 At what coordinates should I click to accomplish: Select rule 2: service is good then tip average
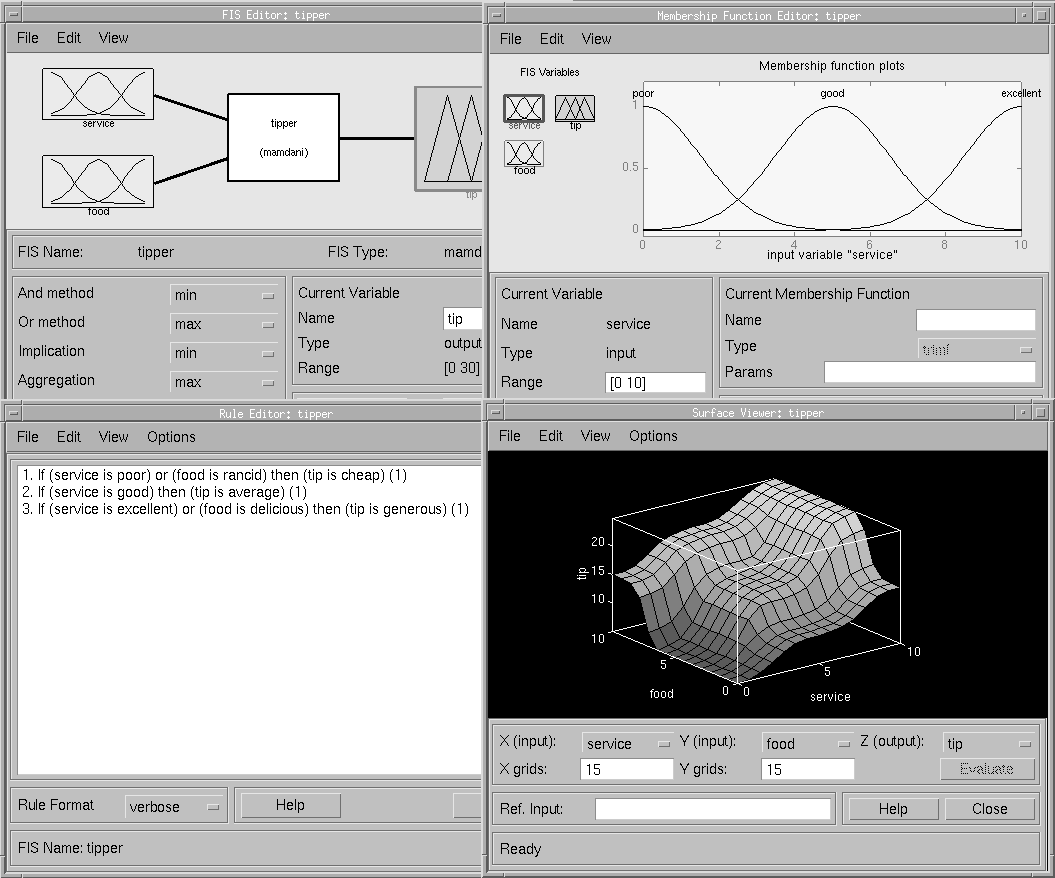click(x=164, y=492)
